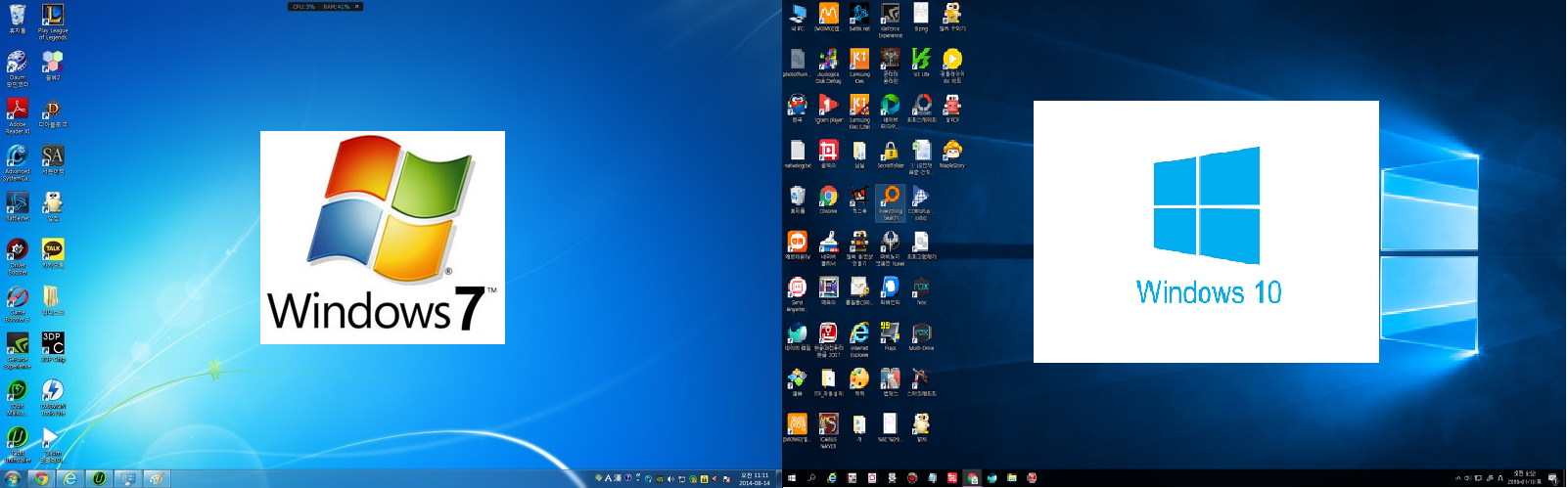Open Internet Explorer in Windows 7 taskbar

pos(69,478)
